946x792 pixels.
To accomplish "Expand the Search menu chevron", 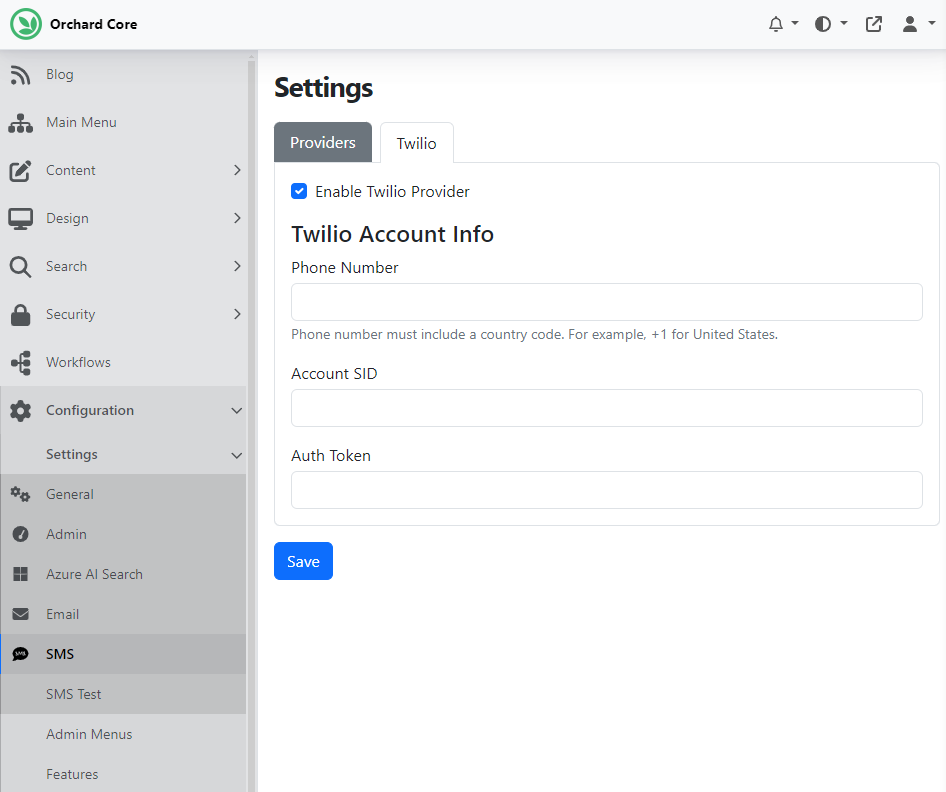I will click(237, 266).
